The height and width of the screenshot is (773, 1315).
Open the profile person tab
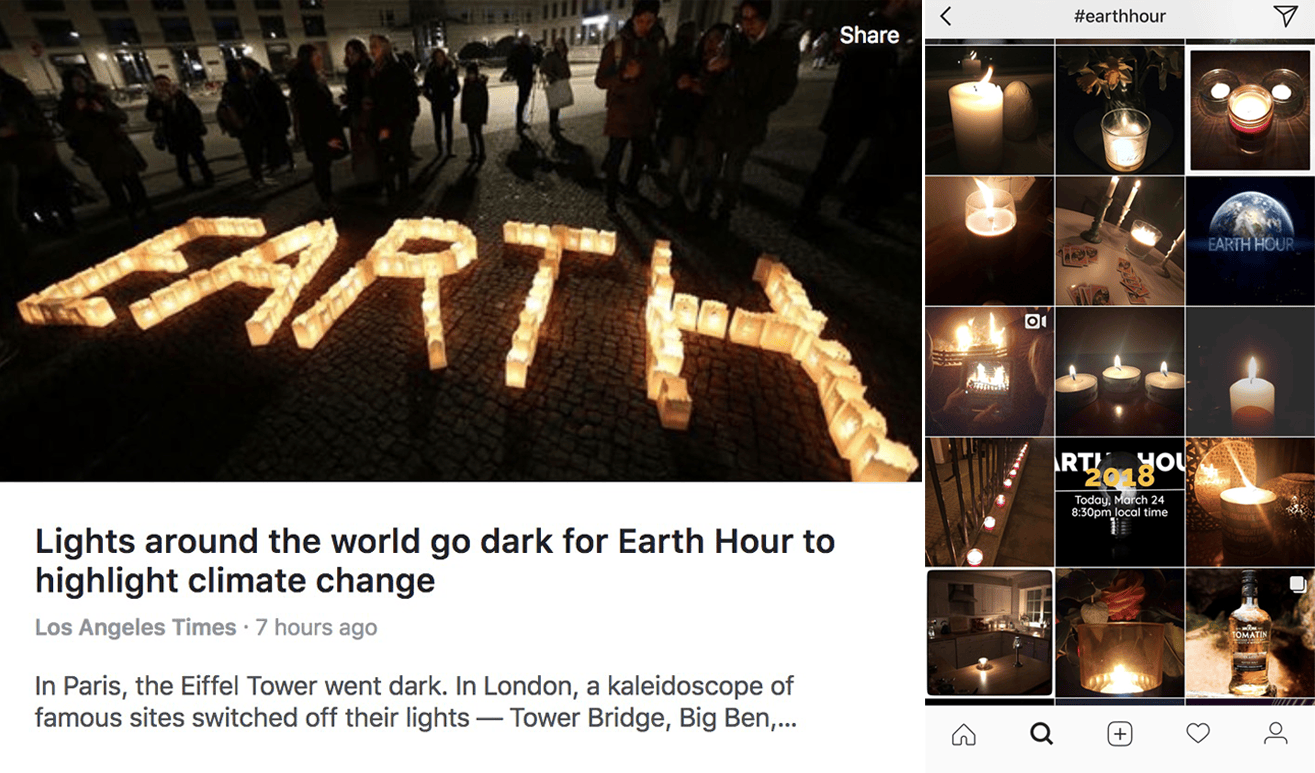pos(1276,735)
